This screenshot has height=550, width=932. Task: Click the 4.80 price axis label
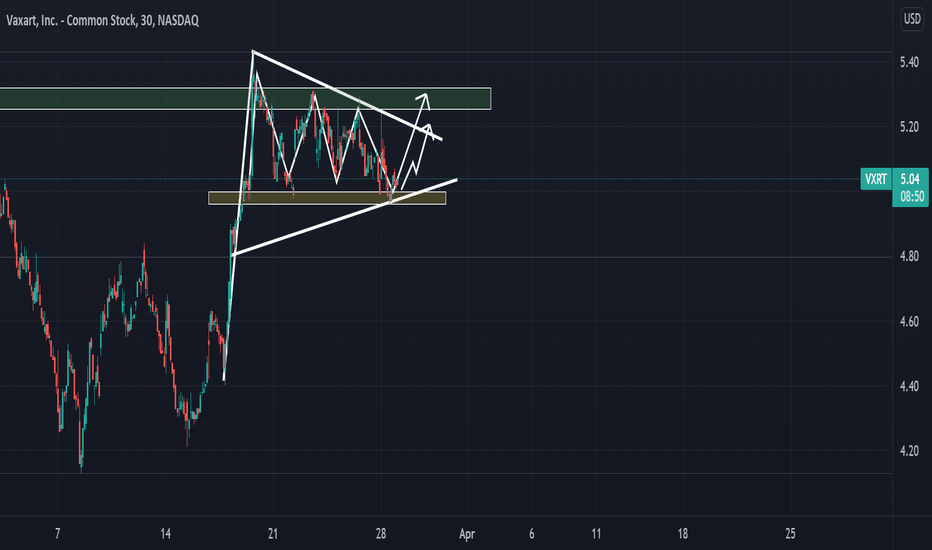click(x=909, y=256)
